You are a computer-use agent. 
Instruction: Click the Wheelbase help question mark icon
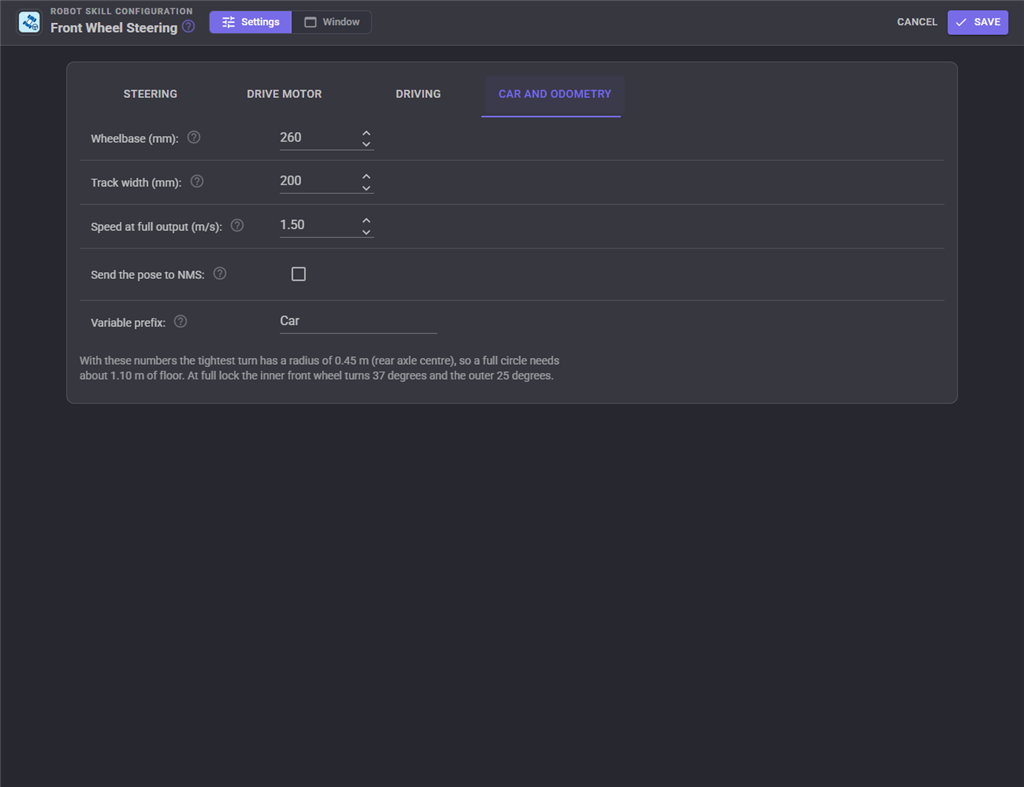tap(194, 138)
